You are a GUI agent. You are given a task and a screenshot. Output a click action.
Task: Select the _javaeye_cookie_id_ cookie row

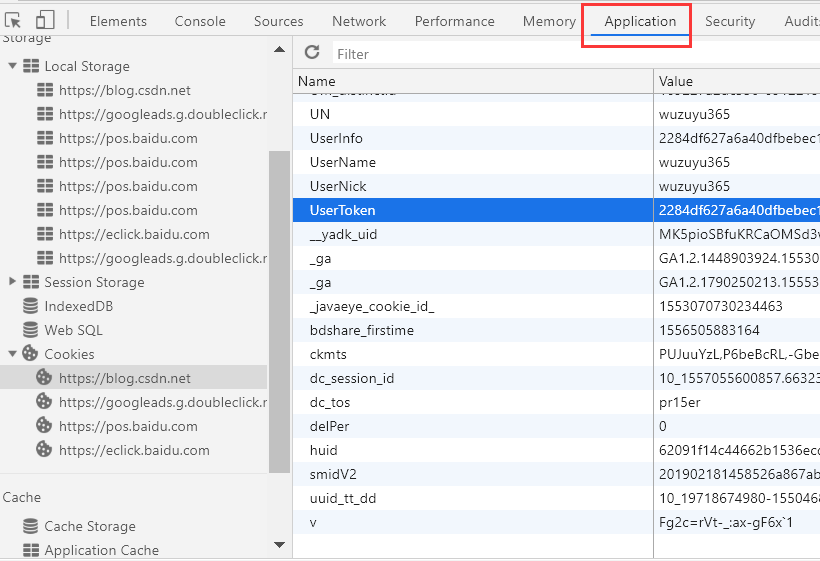[x=556, y=306]
